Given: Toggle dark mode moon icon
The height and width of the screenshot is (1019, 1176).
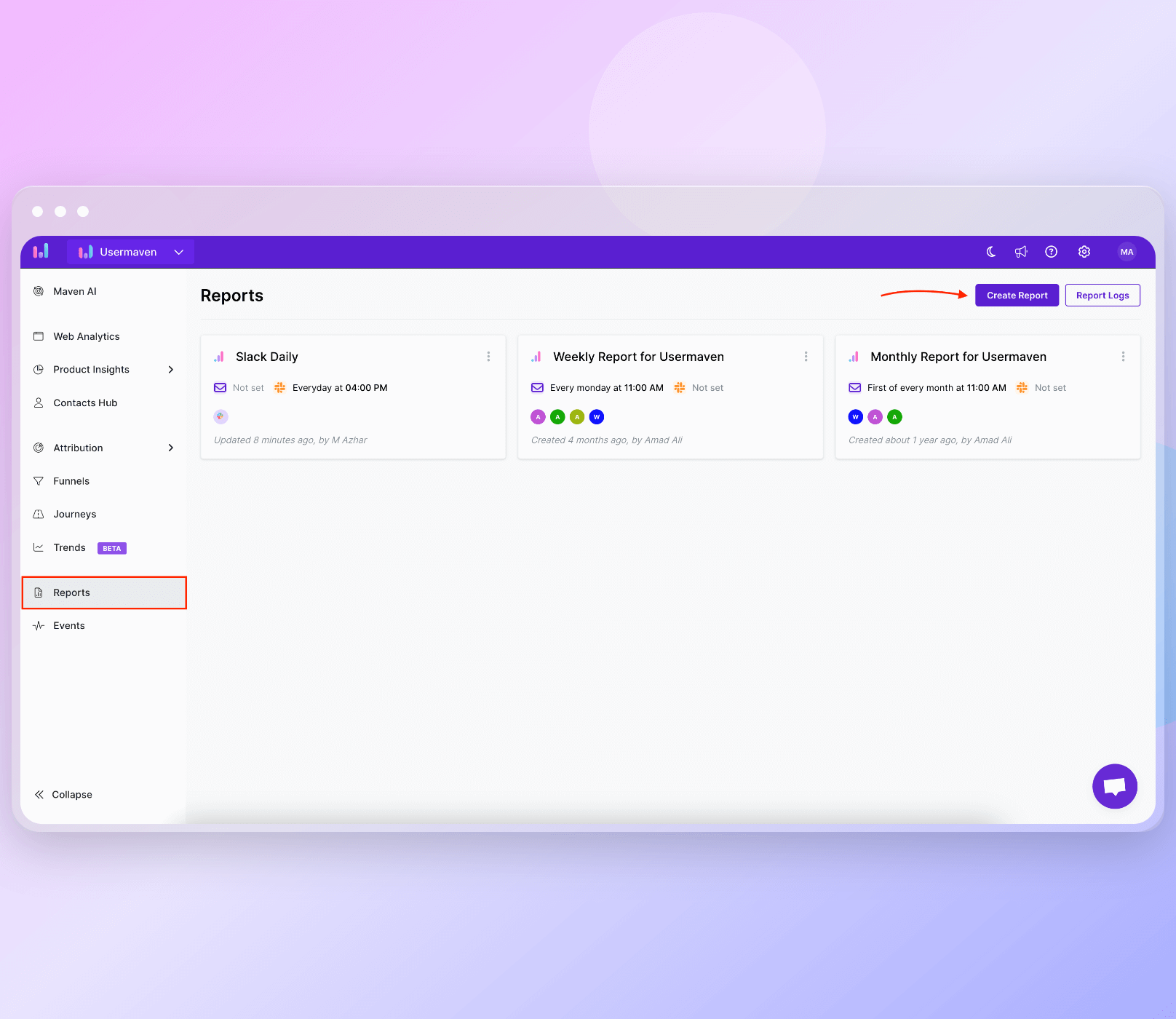Looking at the screenshot, I should 991,252.
